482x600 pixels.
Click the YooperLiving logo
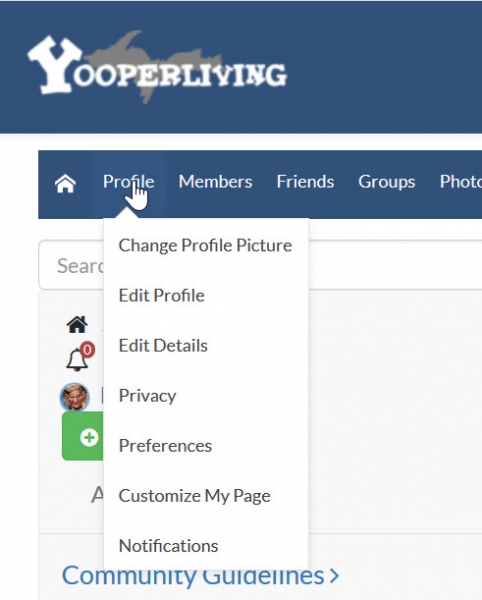pos(157,67)
